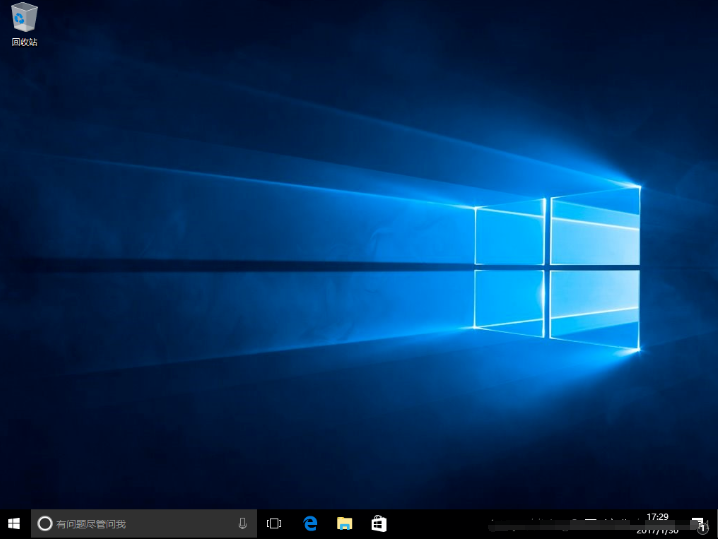
Task: Launch Microsoft Edge from the taskbar
Action: pos(310,523)
